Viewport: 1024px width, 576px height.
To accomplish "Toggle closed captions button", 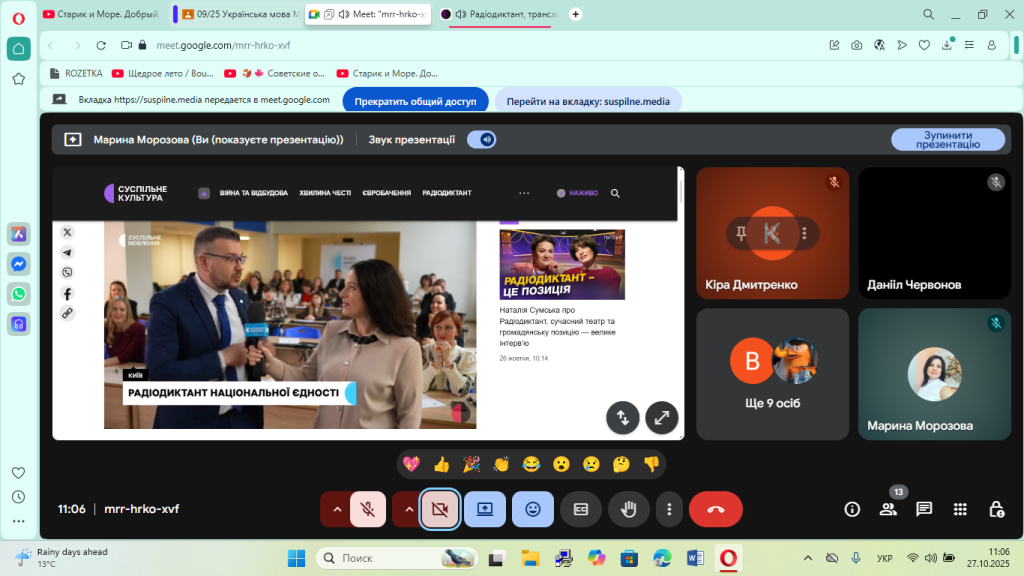I will tap(581, 509).
